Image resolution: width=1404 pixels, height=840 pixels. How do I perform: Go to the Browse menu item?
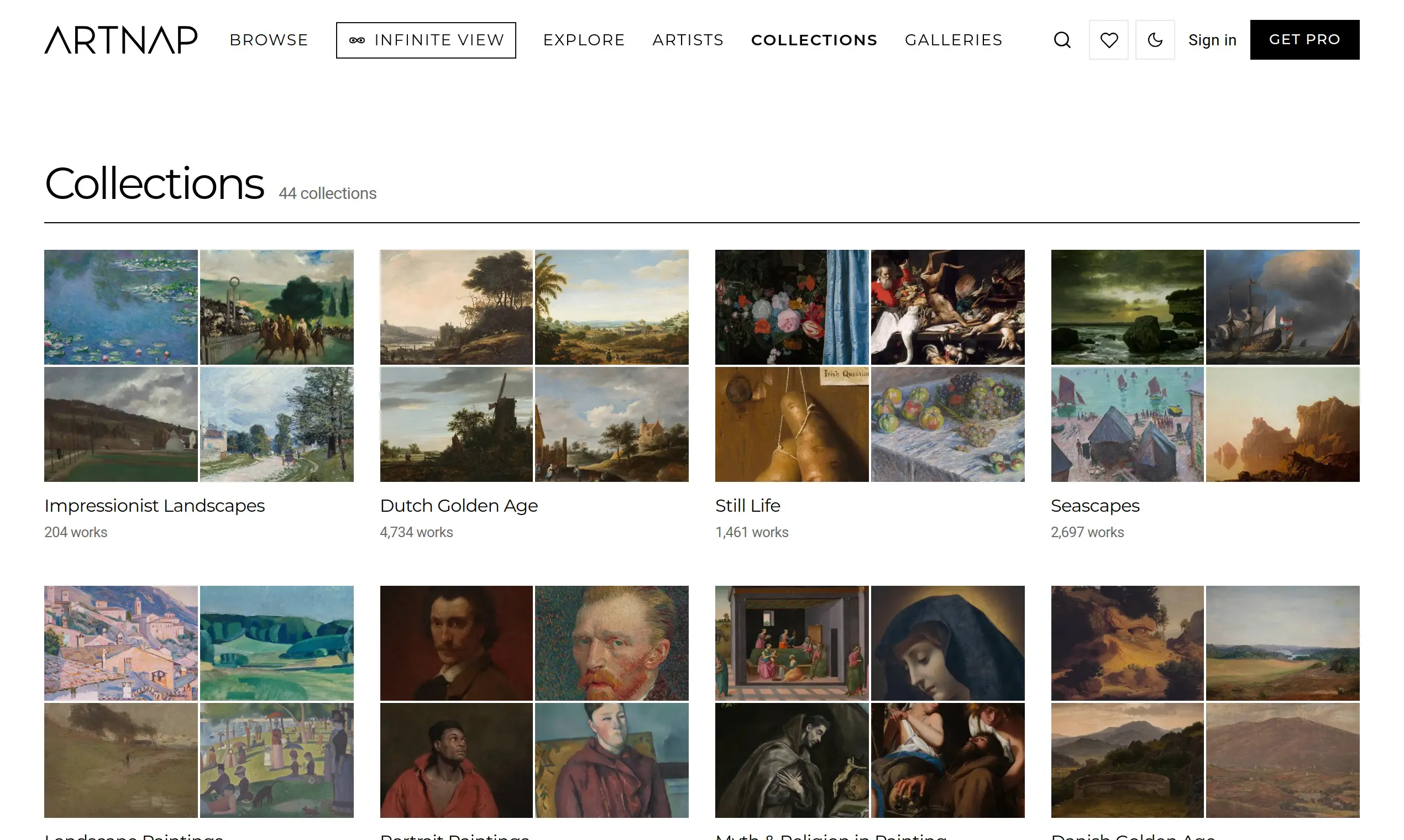(x=269, y=40)
